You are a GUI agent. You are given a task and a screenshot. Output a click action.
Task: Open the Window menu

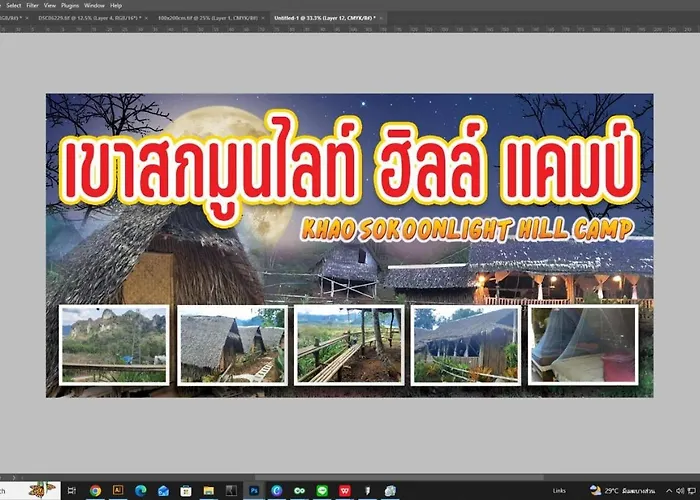tap(94, 5)
